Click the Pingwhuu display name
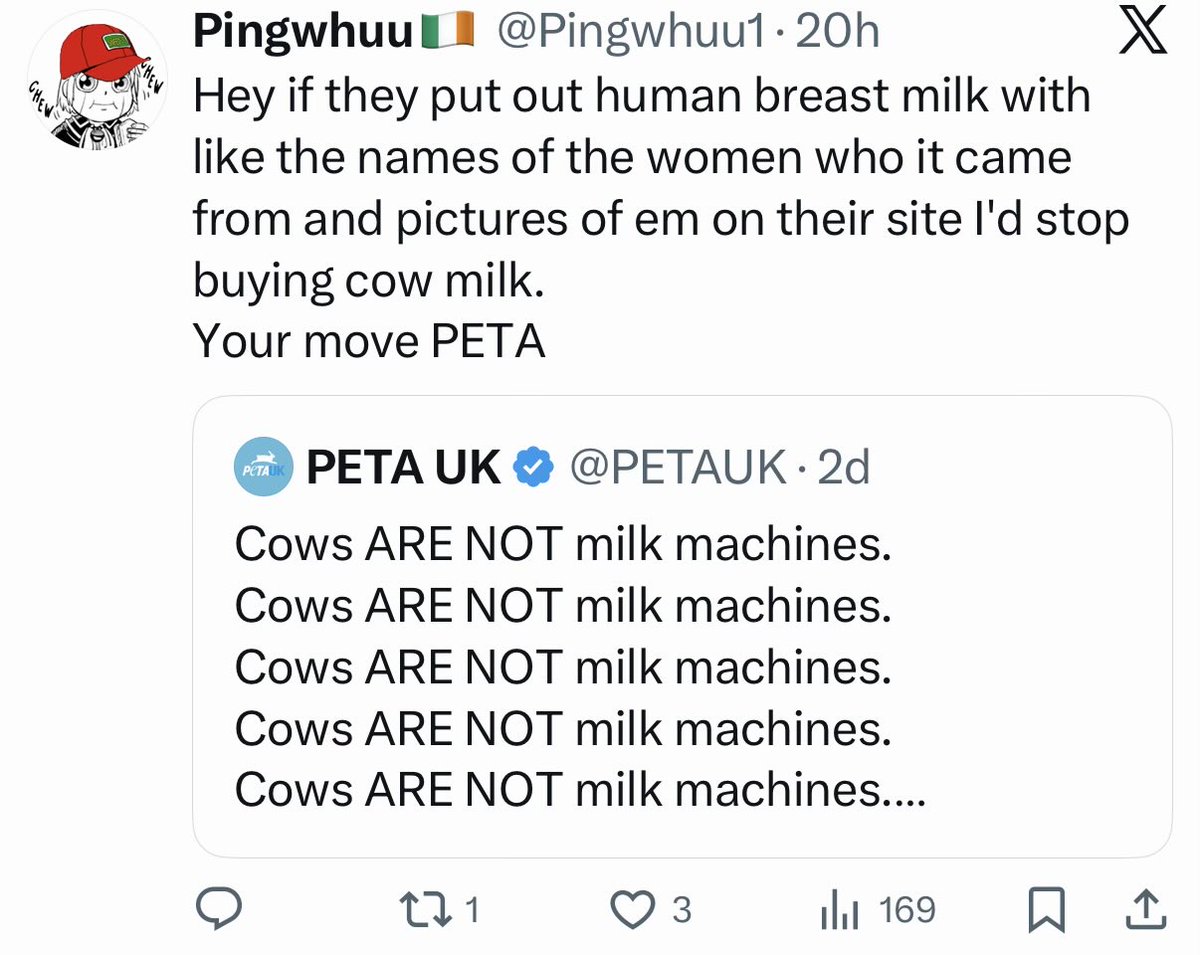Image resolution: width=1200 pixels, height=955 pixels. pyautogui.click(x=303, y=34)
